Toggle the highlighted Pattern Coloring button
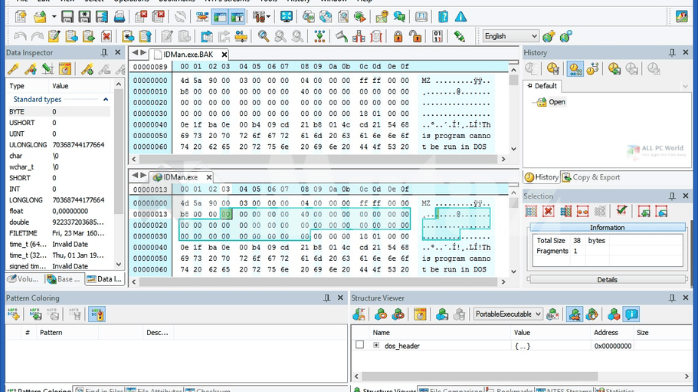The width and height of the screenshot is (698, 392). [x=97, y=314]
